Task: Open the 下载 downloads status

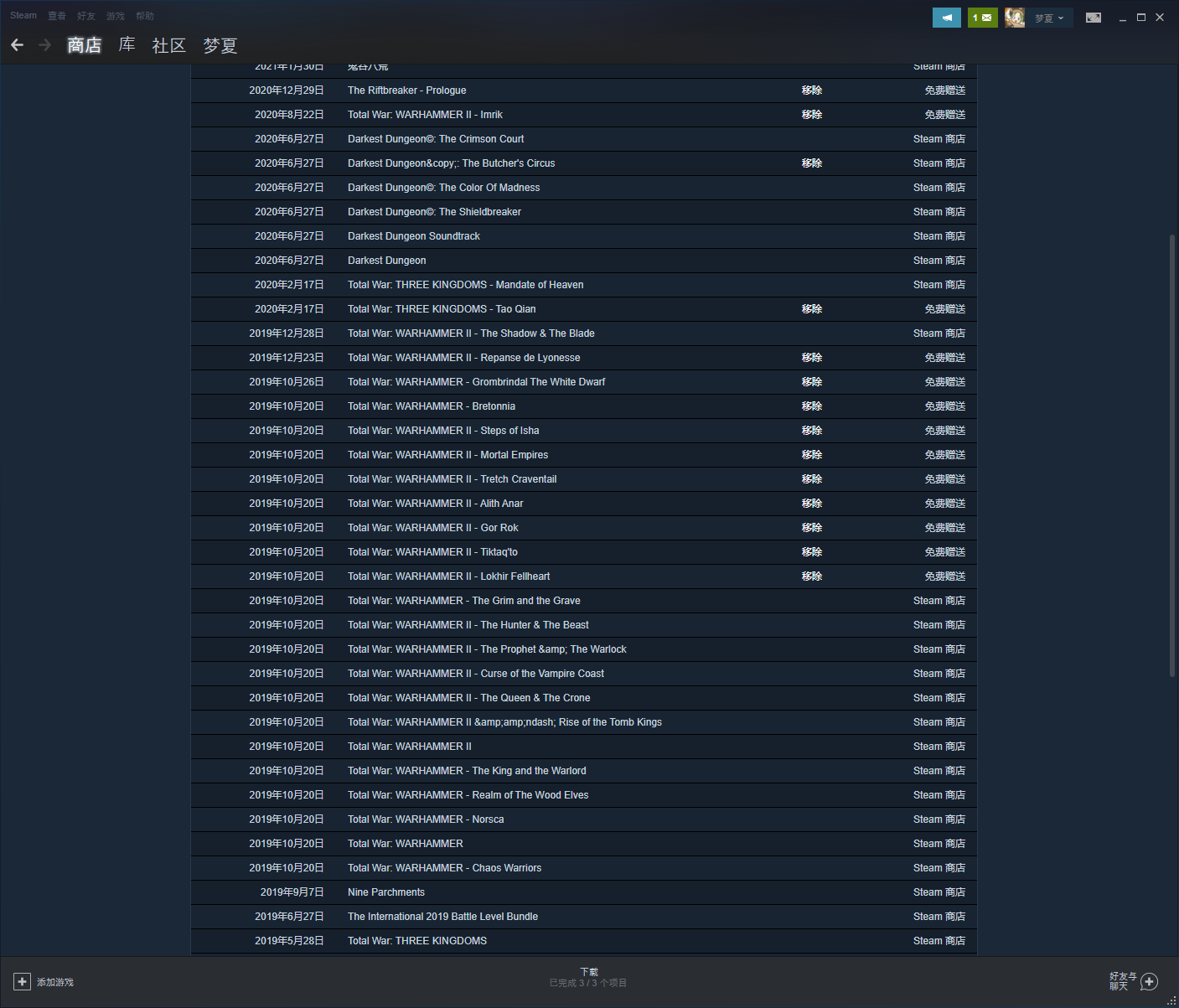Action: [x=589, y=972]
